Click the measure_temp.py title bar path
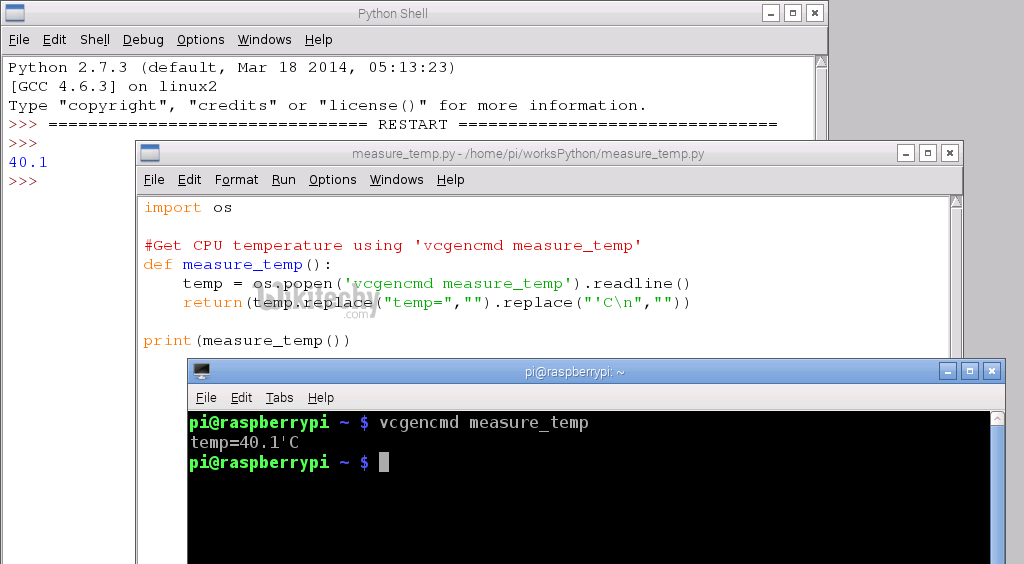Viewport: 1024px width, 564px height. tap(528, 154)
